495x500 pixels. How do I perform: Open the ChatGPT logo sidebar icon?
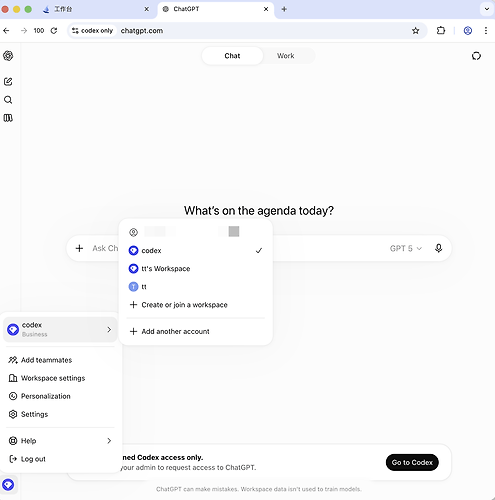coord(8,56)
